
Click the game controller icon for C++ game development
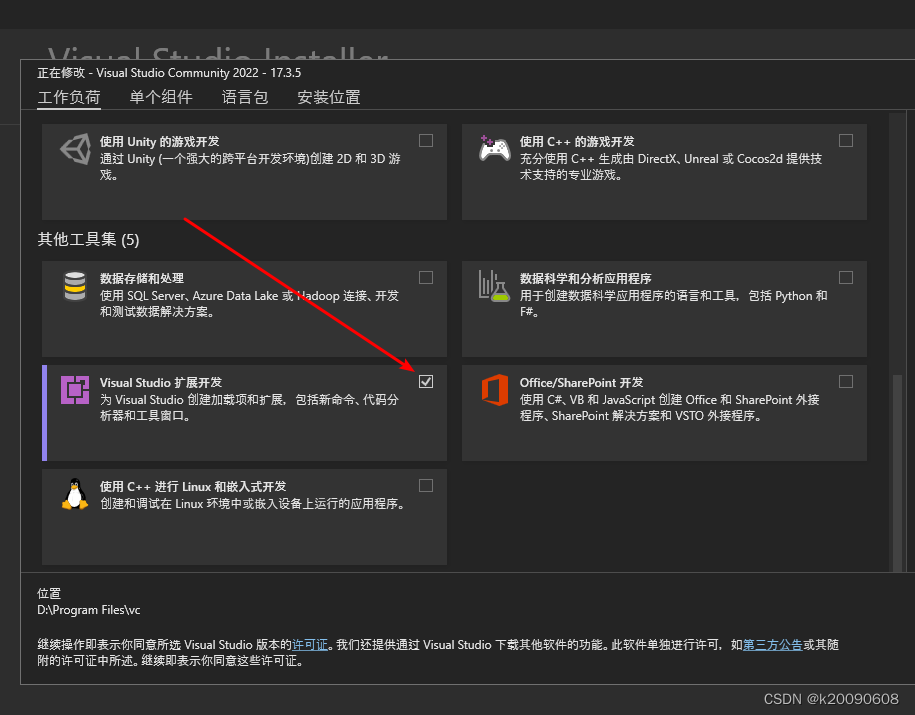coord(494,150)
